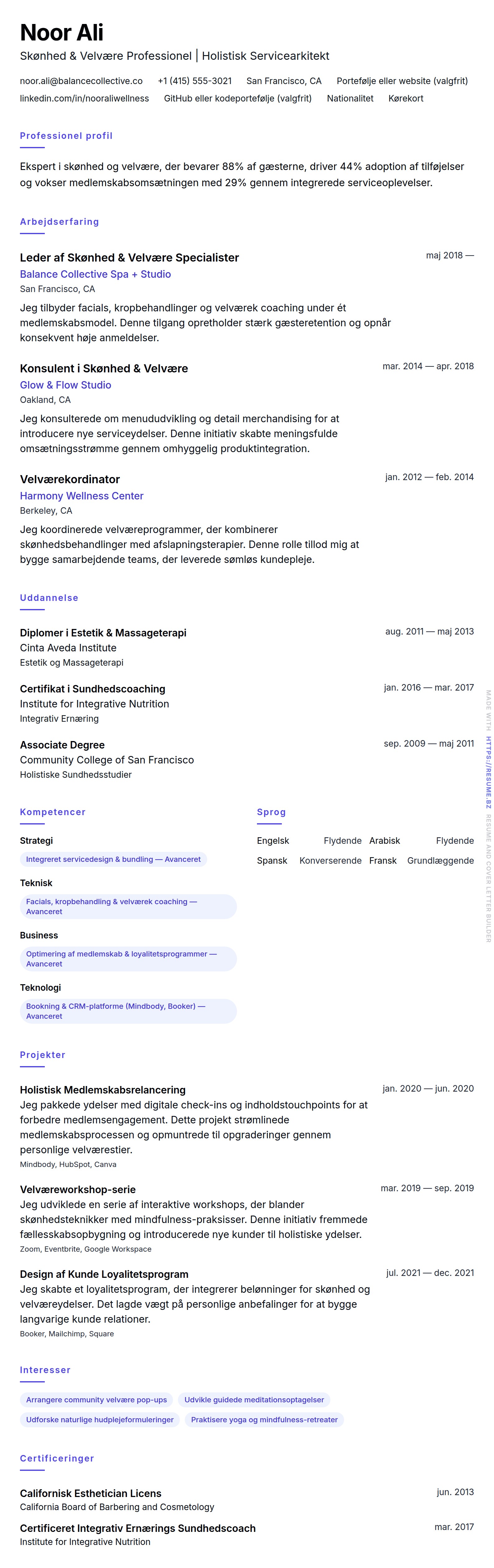
Task: Open the Glow & Flow Studio link
Action: (65, 385)
